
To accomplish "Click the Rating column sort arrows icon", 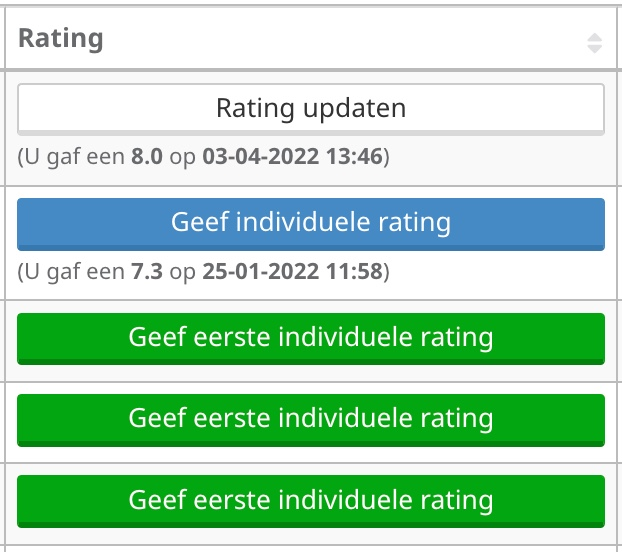I will [x=595, y=43].
